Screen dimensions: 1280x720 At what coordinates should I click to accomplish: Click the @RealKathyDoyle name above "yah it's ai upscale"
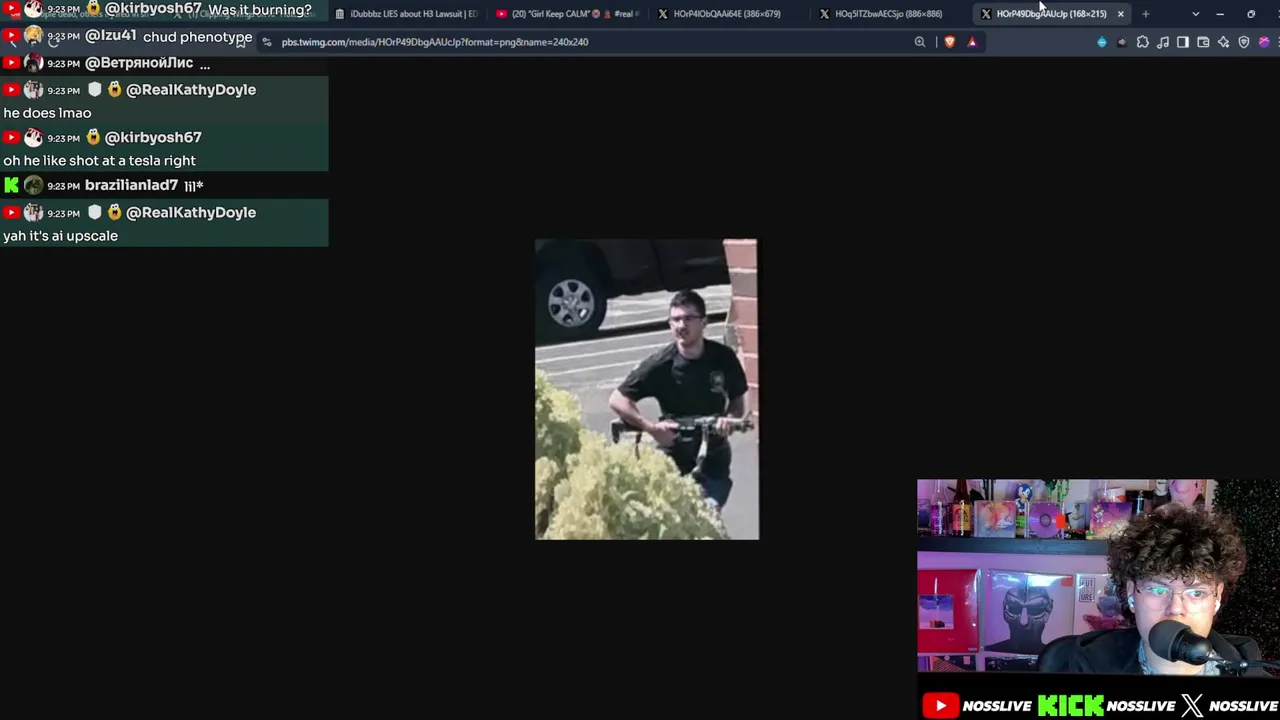coord(191,212)
